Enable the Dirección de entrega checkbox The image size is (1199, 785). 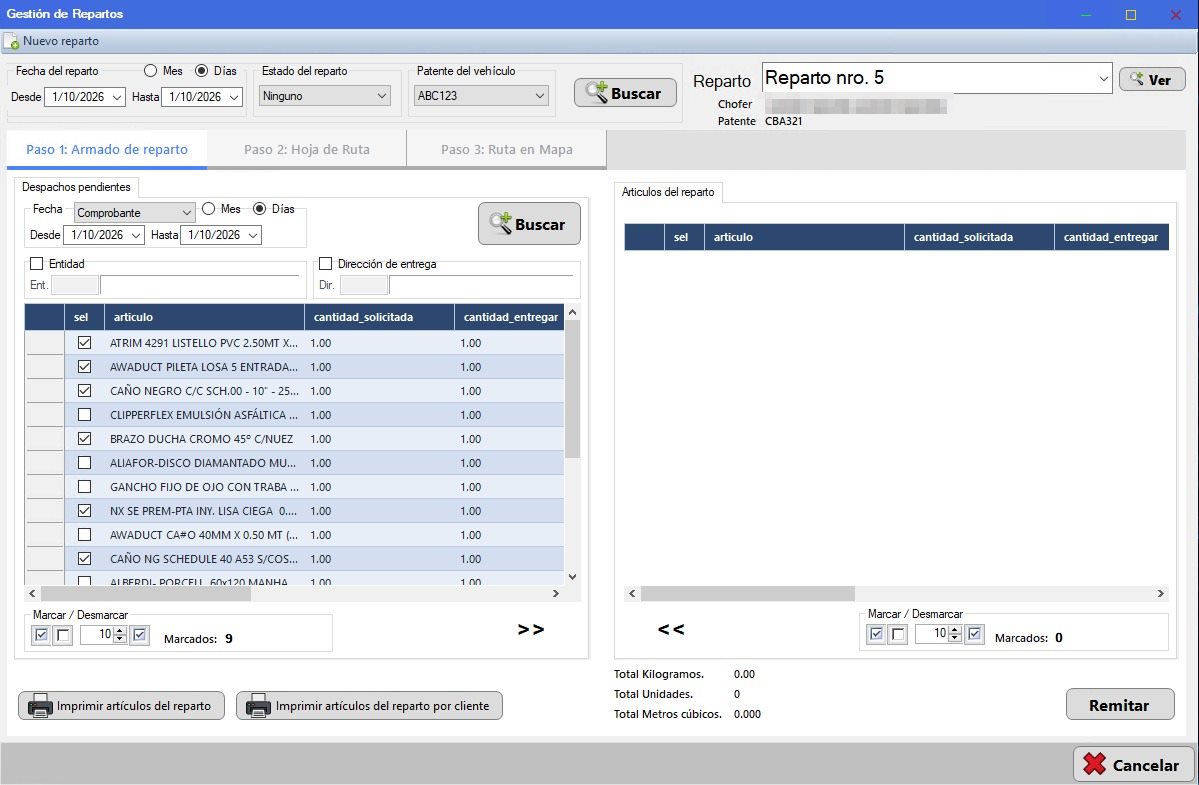pos(326,264)
